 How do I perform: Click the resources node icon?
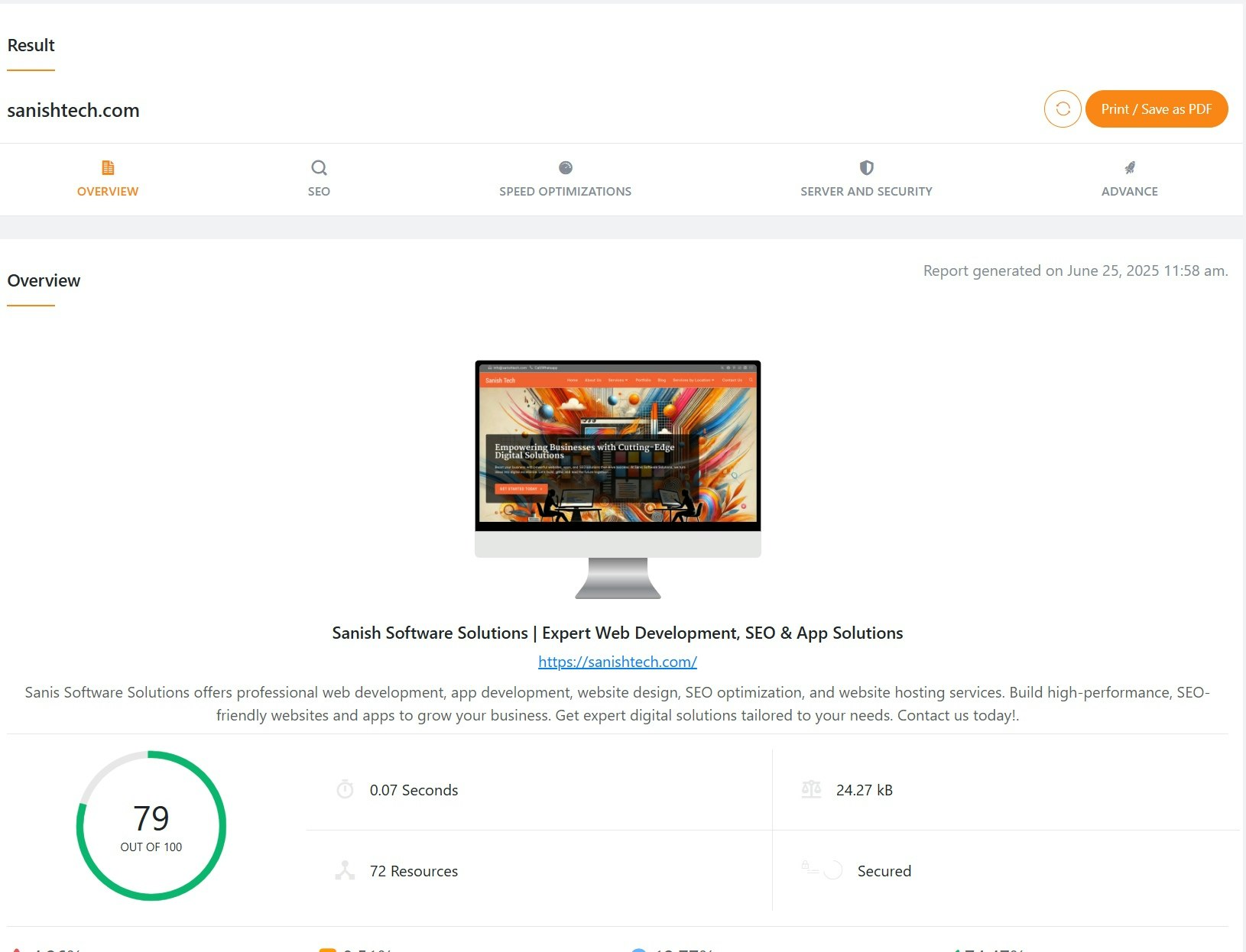pyautogui.click(x=345, y=870)
